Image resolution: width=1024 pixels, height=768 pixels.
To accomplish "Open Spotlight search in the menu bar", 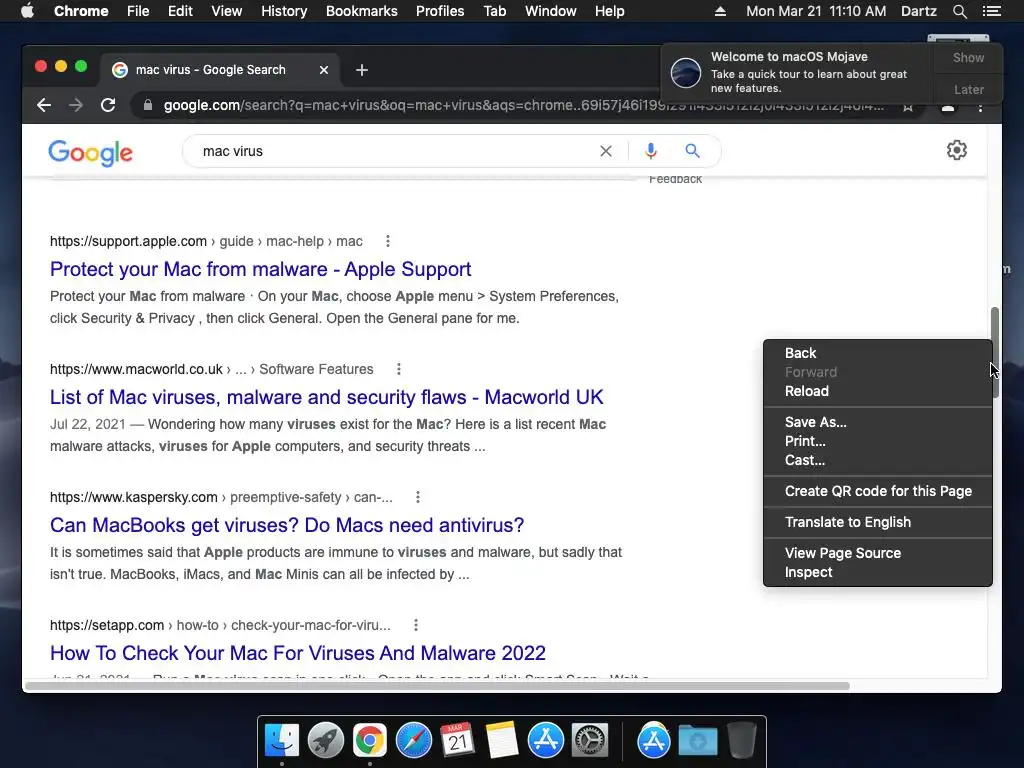I will [959, 11].
